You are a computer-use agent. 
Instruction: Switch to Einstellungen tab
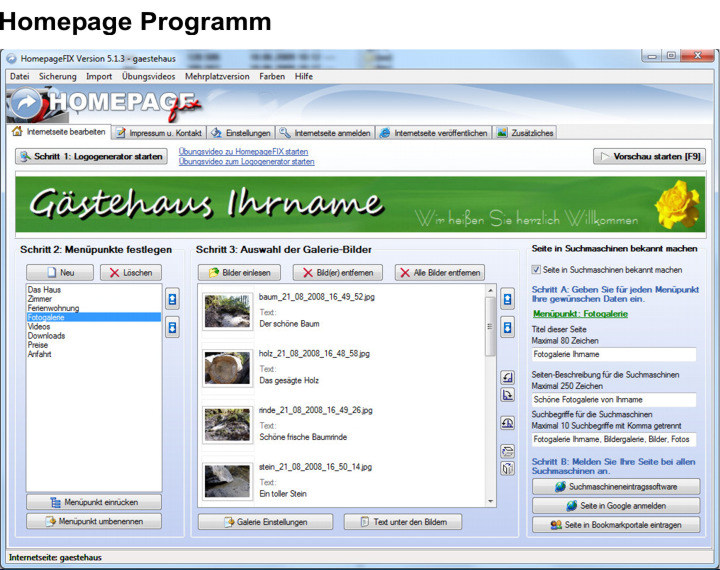click(241, 133)
